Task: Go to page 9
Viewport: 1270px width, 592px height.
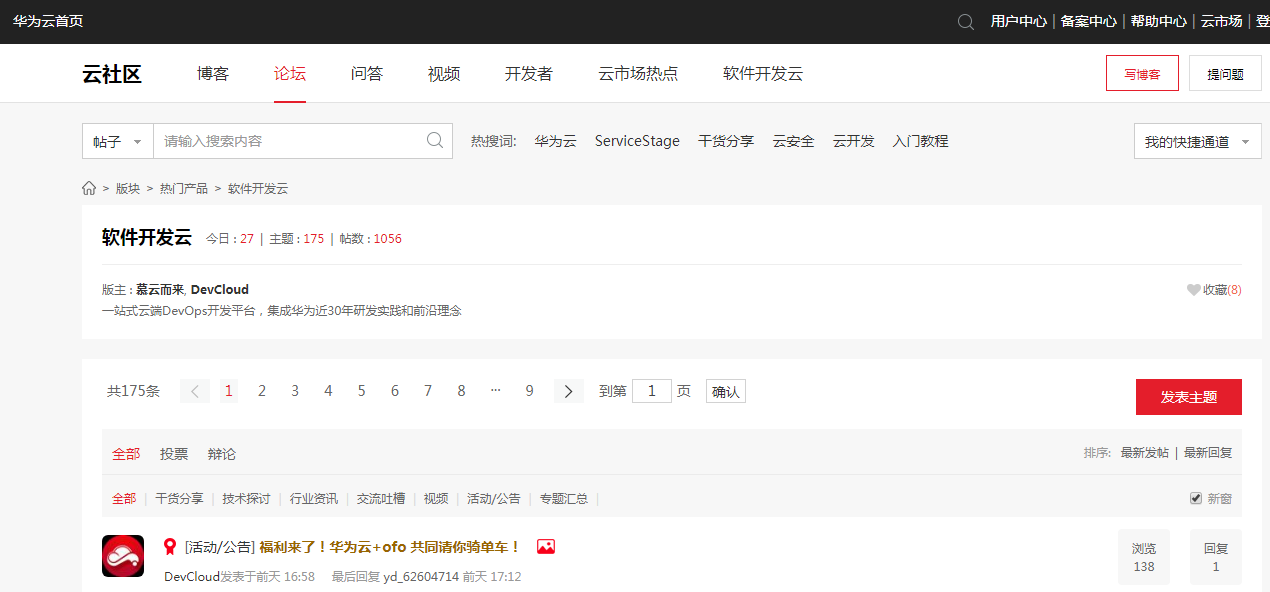Action: point(529,391)
